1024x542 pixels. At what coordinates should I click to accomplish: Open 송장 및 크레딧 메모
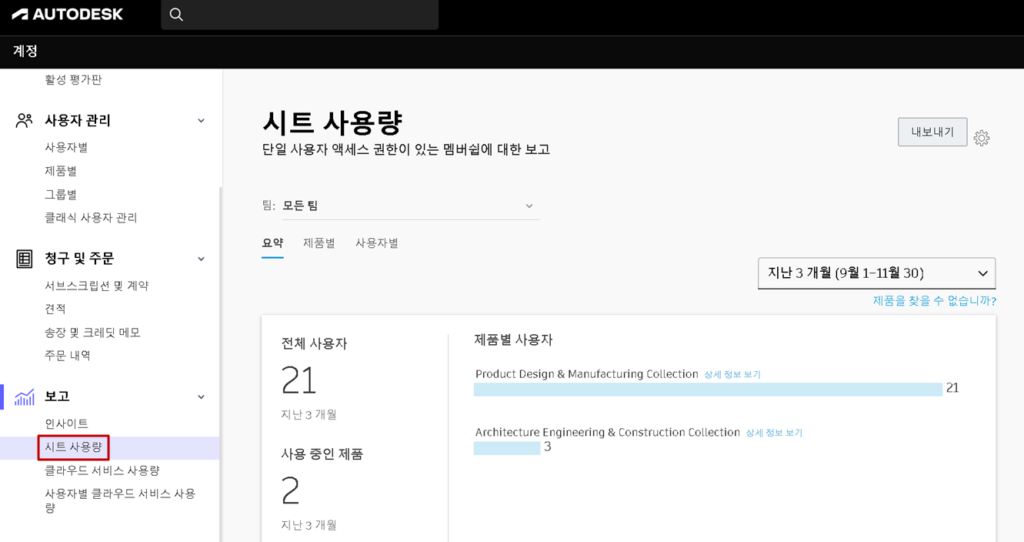pyautogui.click(x=92, y=332)
